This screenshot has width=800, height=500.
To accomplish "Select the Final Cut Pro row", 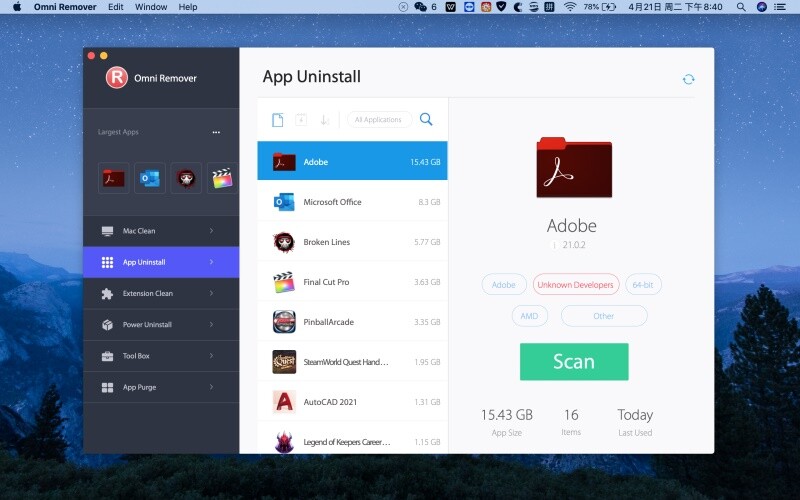I will tap(352, 282).
